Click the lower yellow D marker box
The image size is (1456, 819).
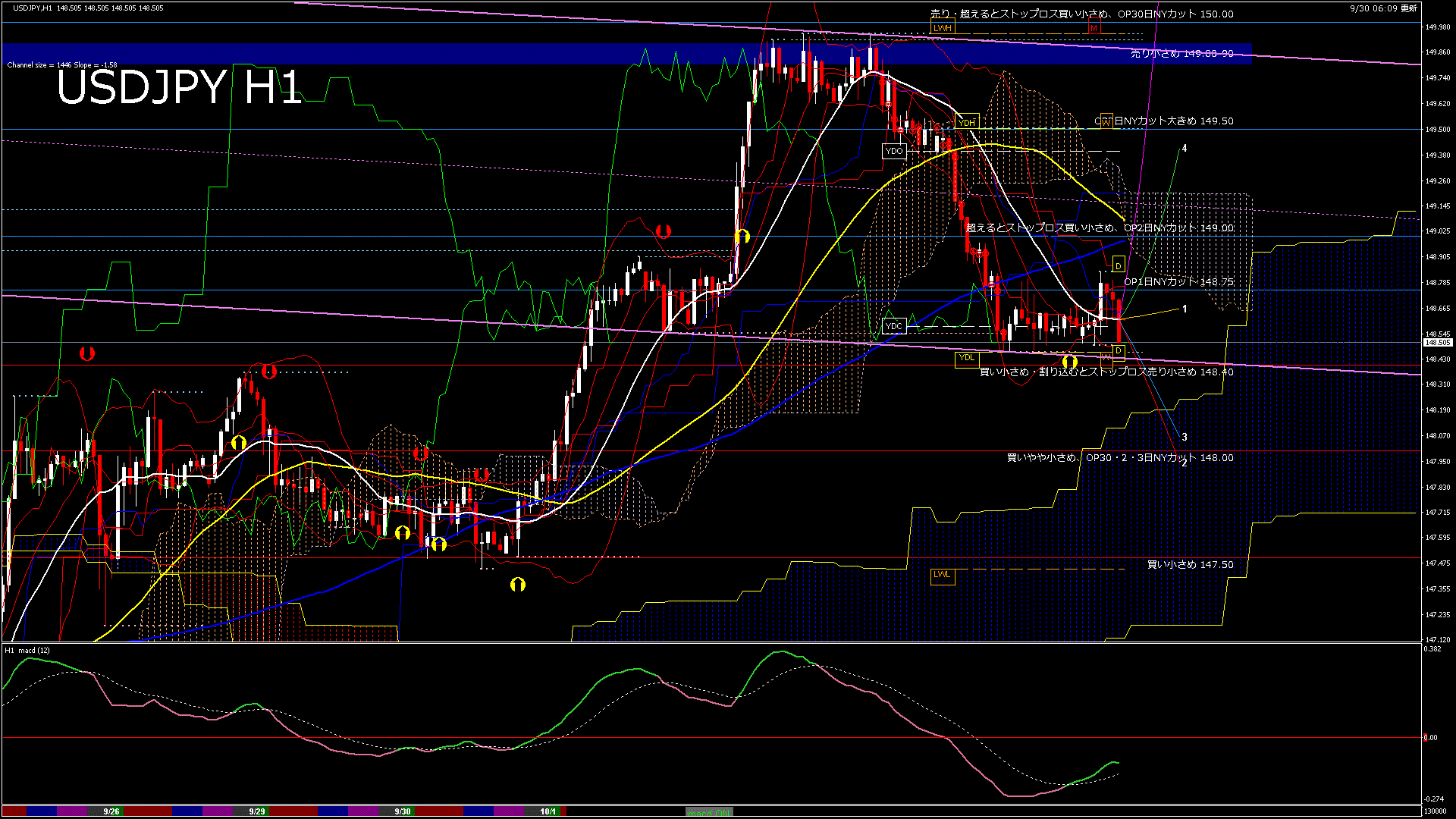pyautogui.click(x=1118, y=350)
